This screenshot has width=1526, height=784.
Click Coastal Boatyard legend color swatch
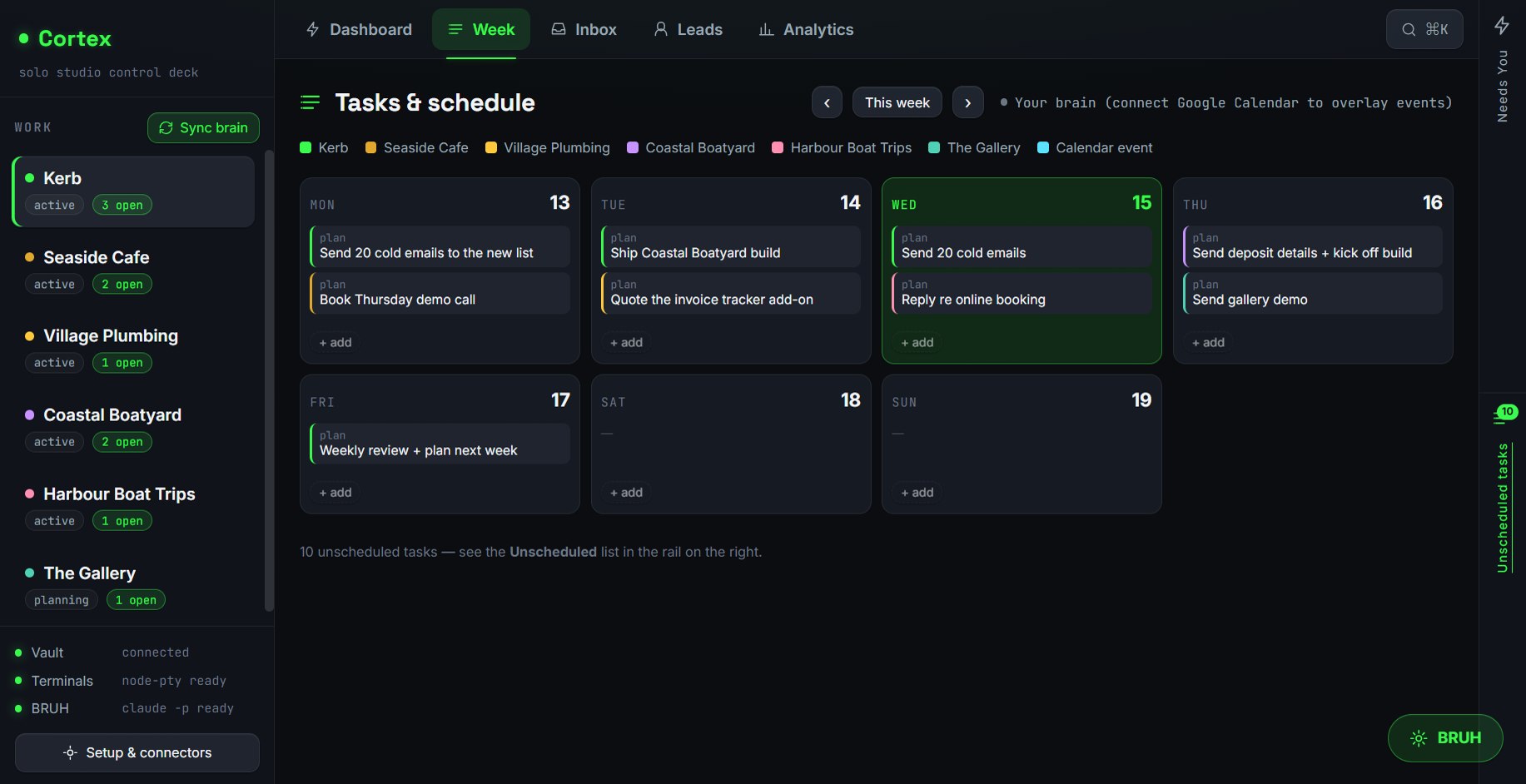(633, 147)
